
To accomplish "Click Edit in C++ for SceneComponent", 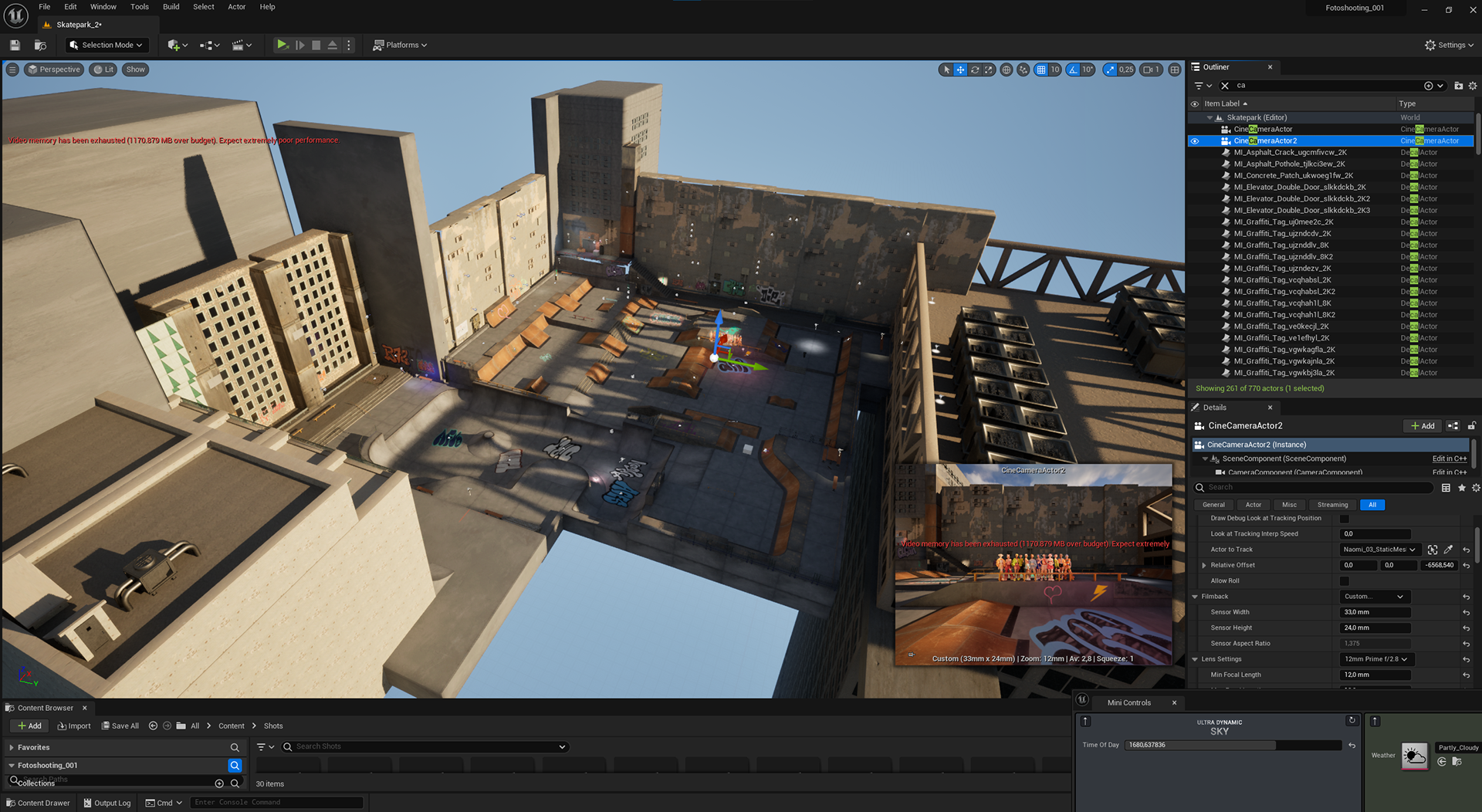I will point(1450,458).
